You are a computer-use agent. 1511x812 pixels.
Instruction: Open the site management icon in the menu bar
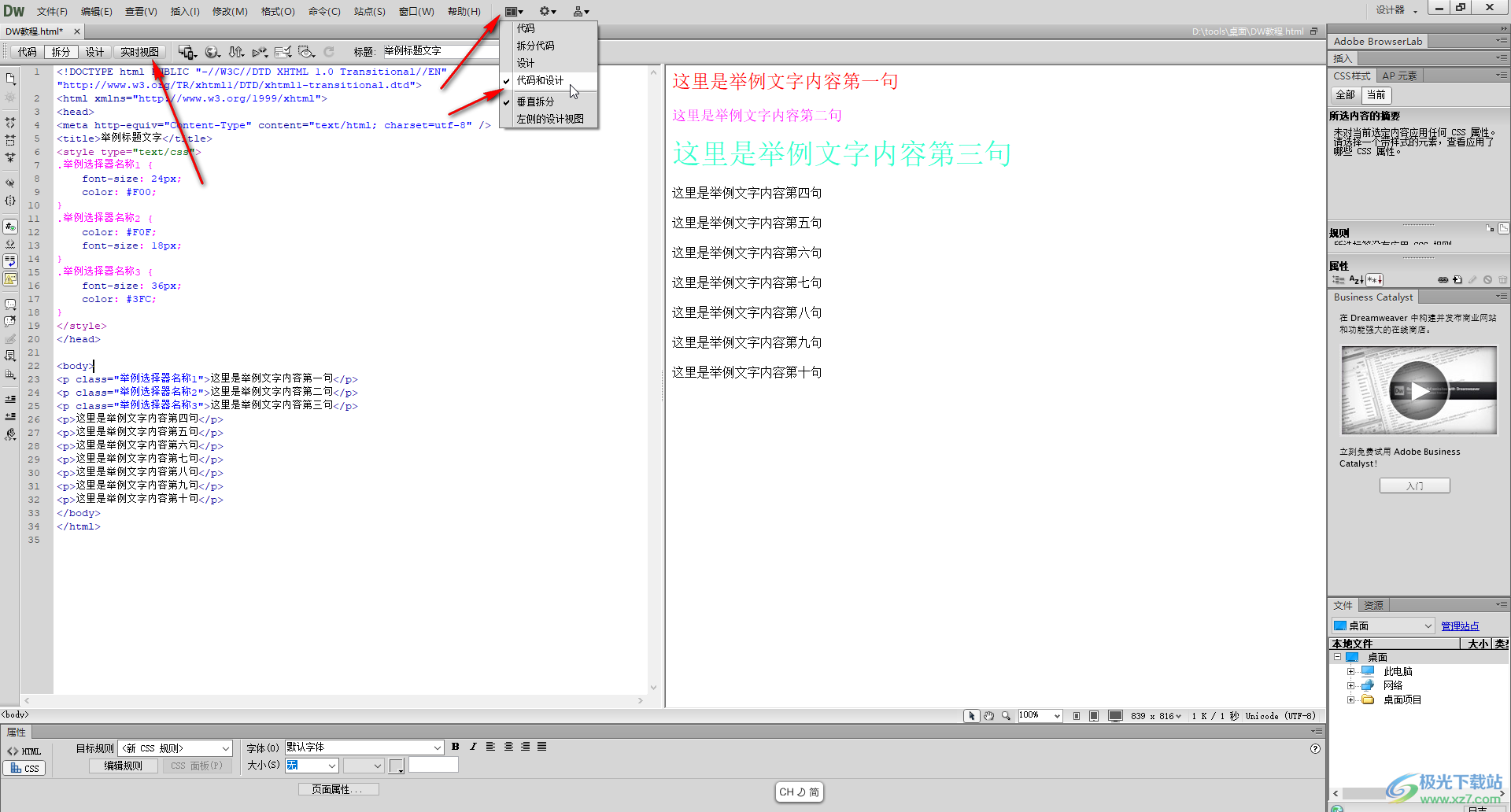coord(581,11)
